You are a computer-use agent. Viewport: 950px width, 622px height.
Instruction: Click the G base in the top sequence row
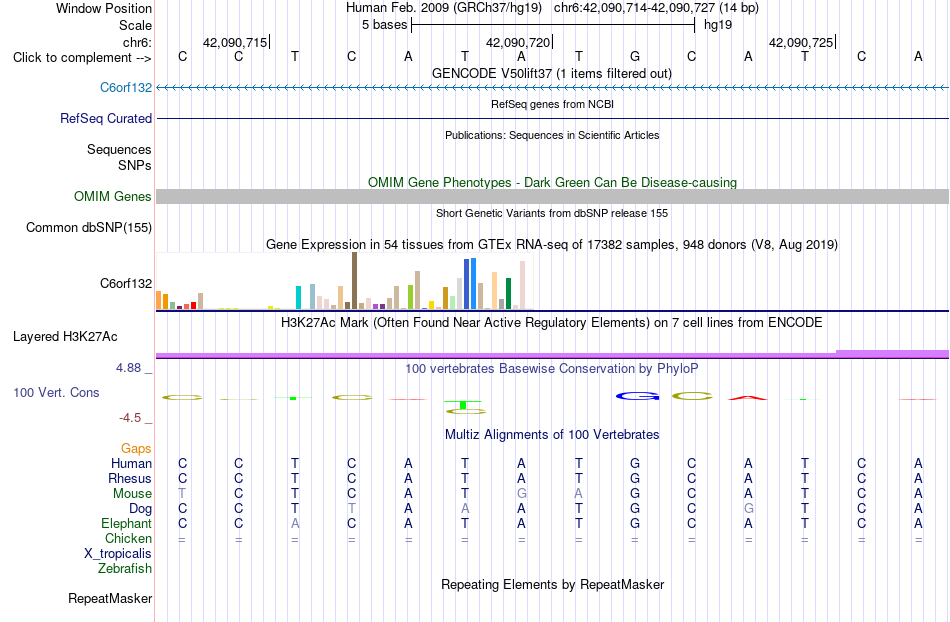635,56
